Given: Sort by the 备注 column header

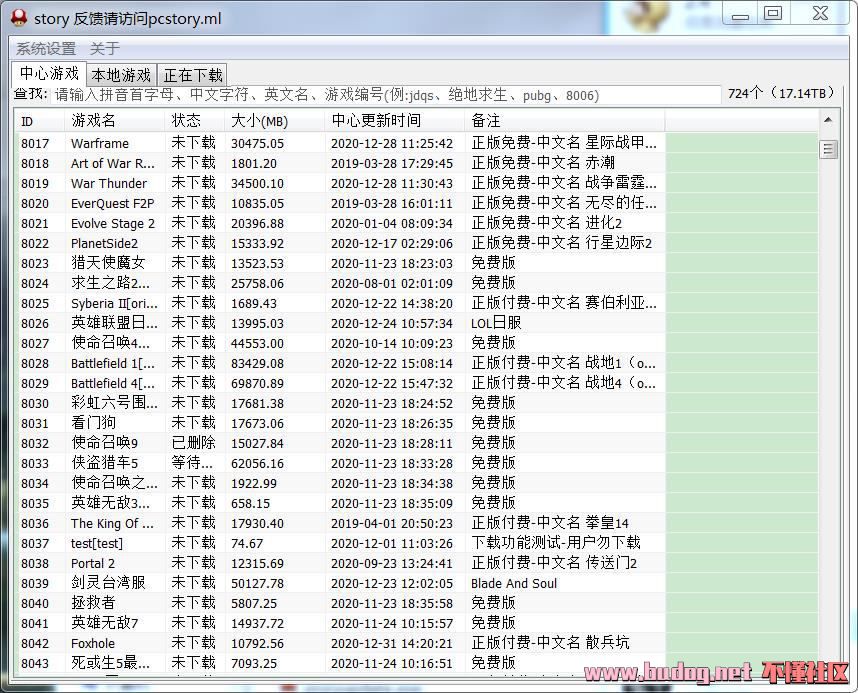Looking at the screenshot, I should tap(565, 120).
